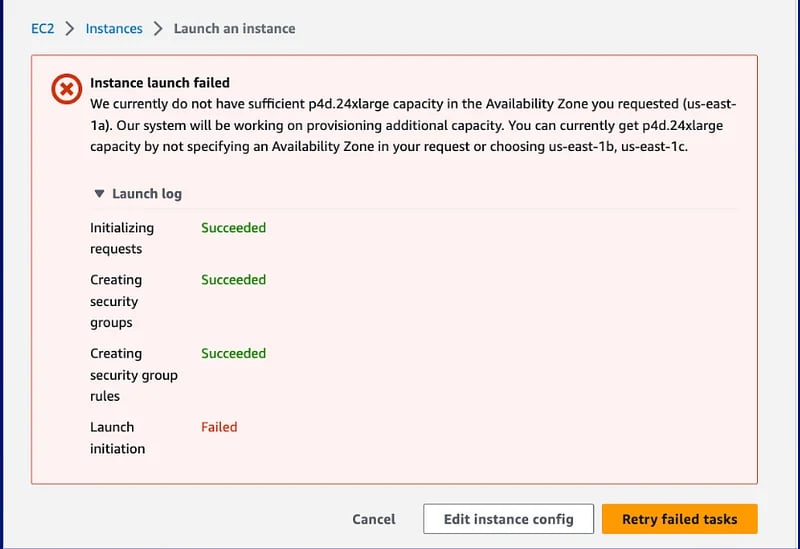
Task: Go to Instances breadcrumb link
Action: [x=114, y=29]
